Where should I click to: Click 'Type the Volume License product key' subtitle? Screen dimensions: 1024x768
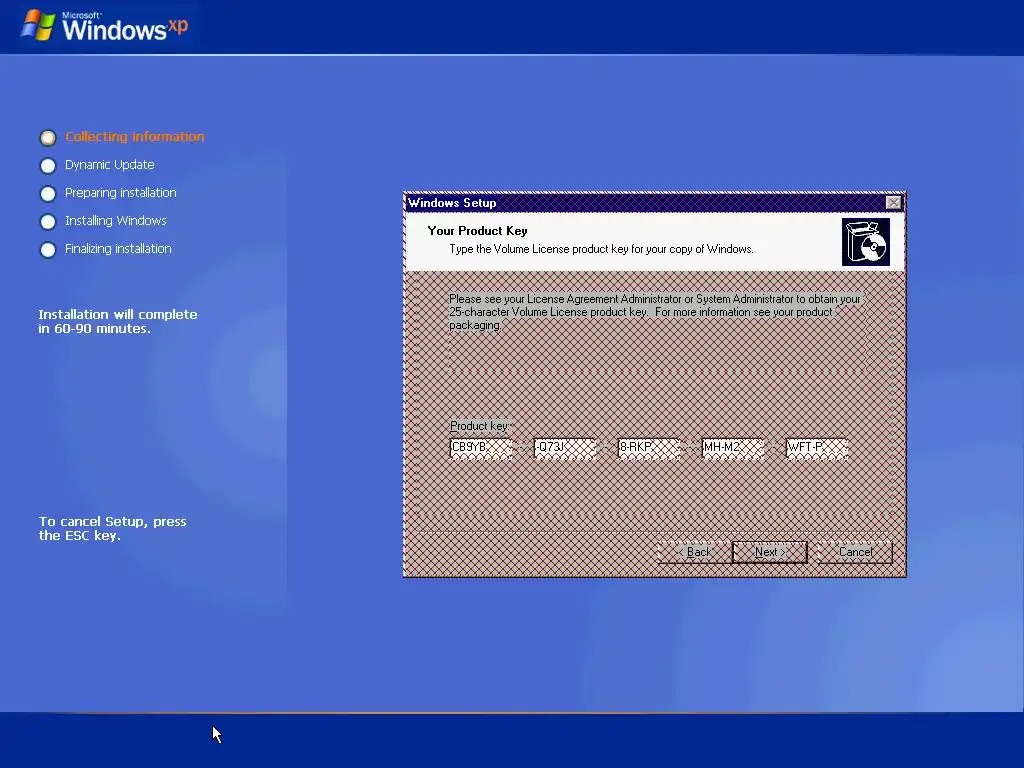pos(601,249)
